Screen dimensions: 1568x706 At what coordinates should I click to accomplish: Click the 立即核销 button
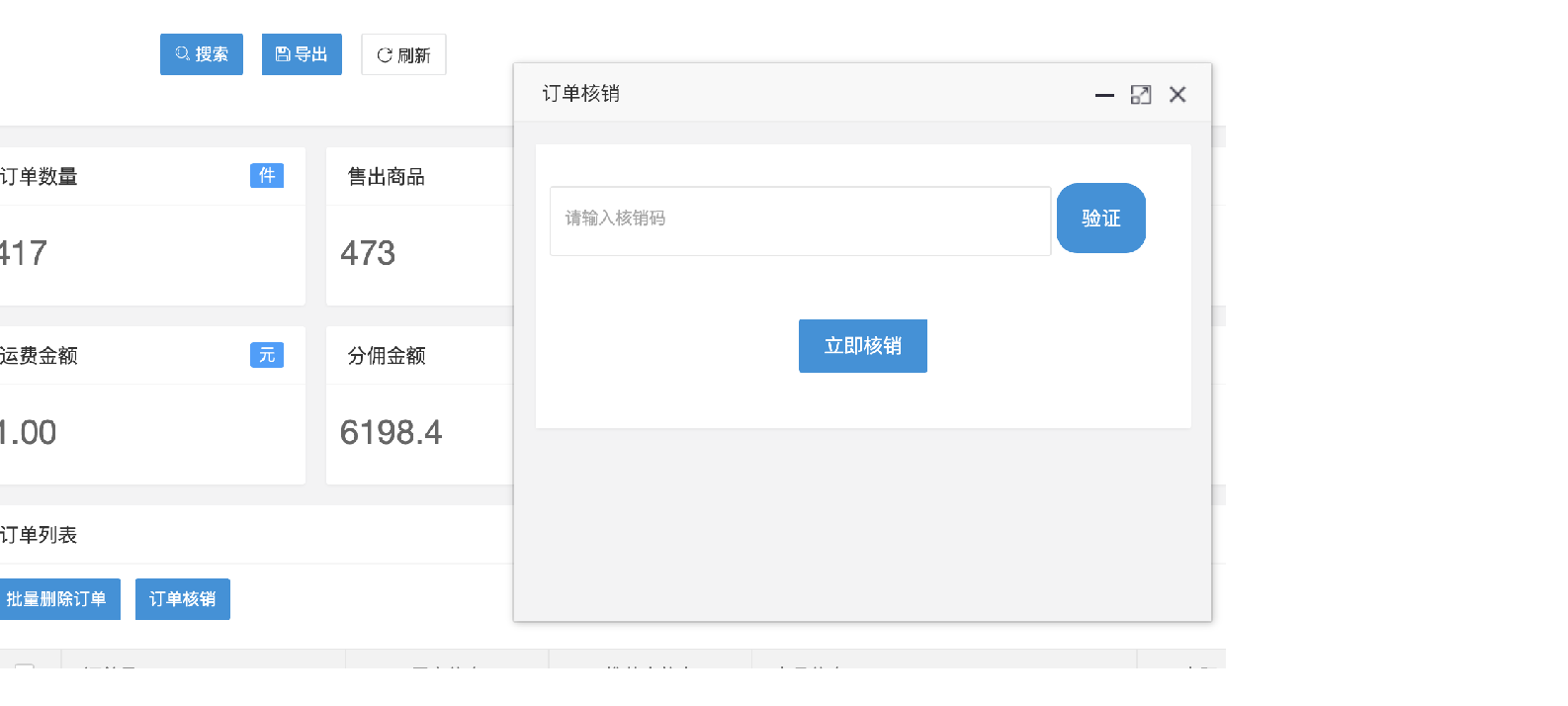click(863, 346)
